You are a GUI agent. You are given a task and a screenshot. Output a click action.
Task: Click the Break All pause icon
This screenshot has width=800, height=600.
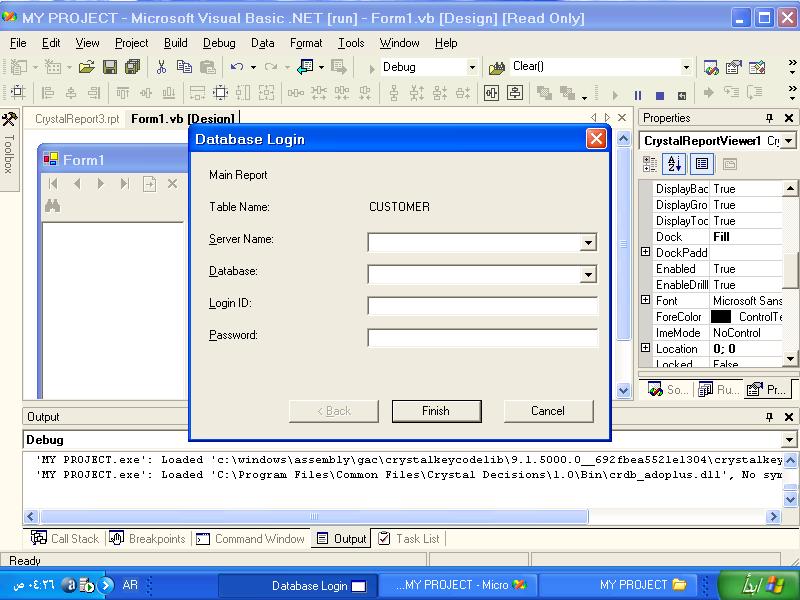(x=638, y=95)
